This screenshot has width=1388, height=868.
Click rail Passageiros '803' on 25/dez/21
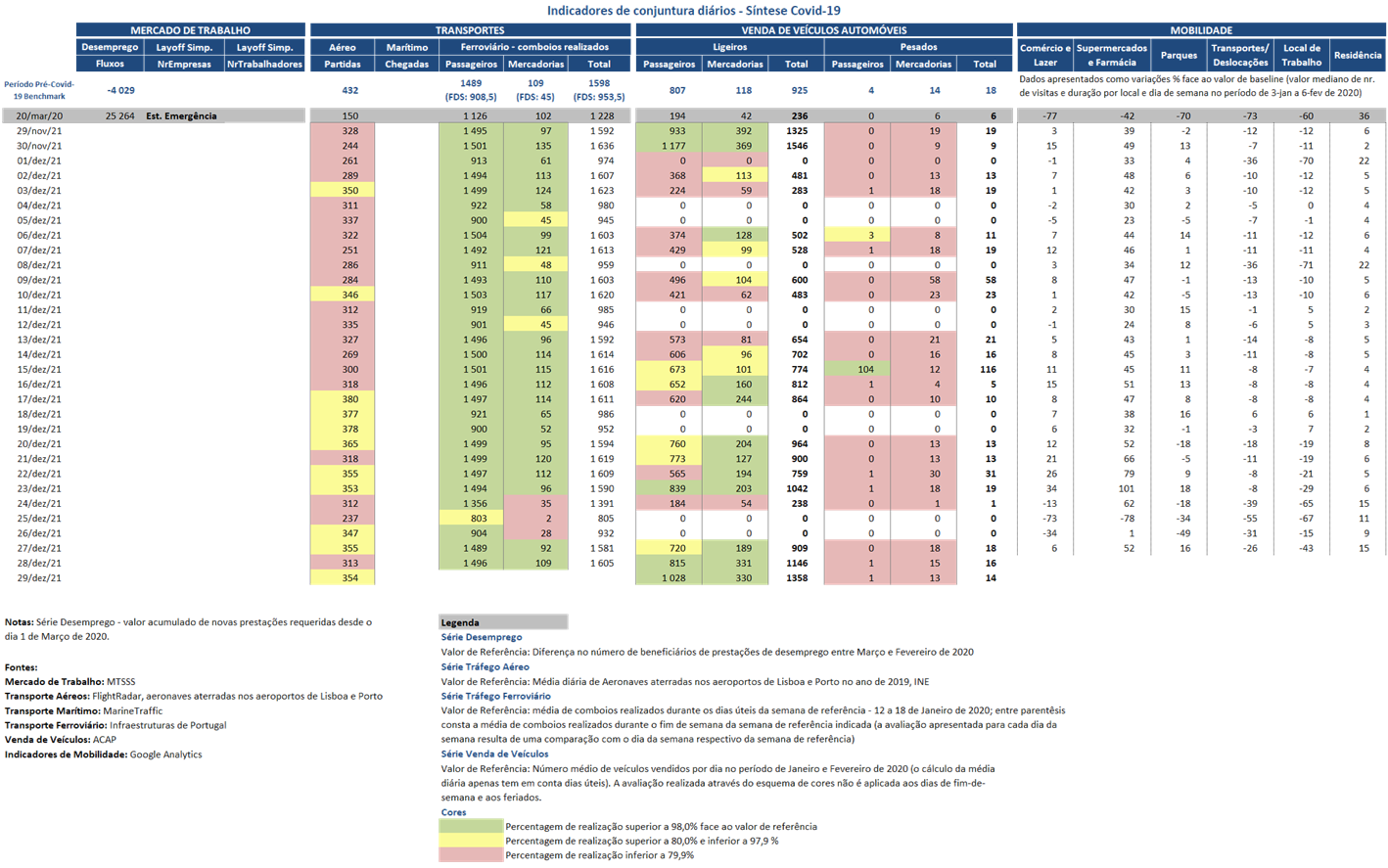coord(471,519)
